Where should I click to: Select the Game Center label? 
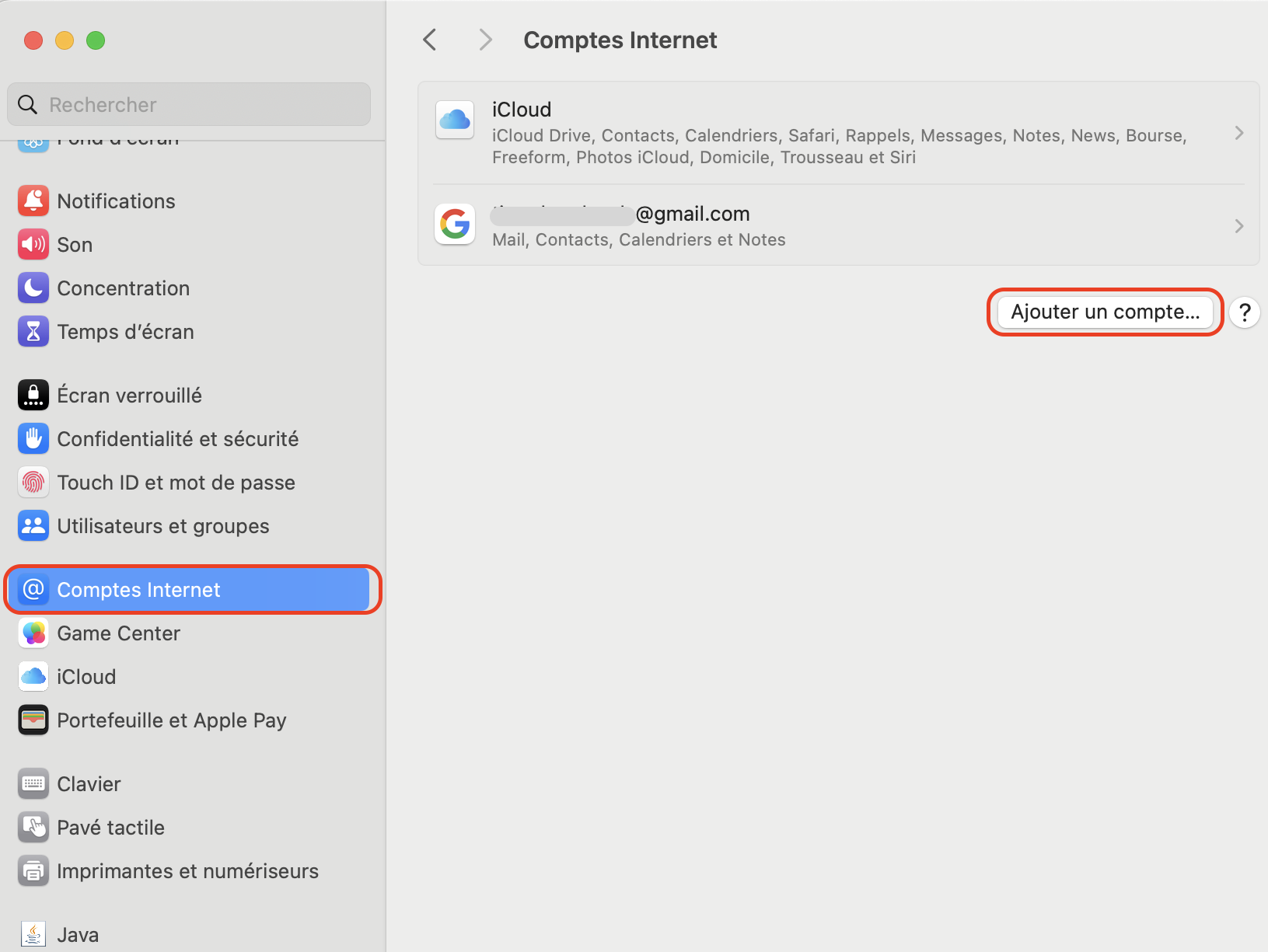tap(119, 633)
